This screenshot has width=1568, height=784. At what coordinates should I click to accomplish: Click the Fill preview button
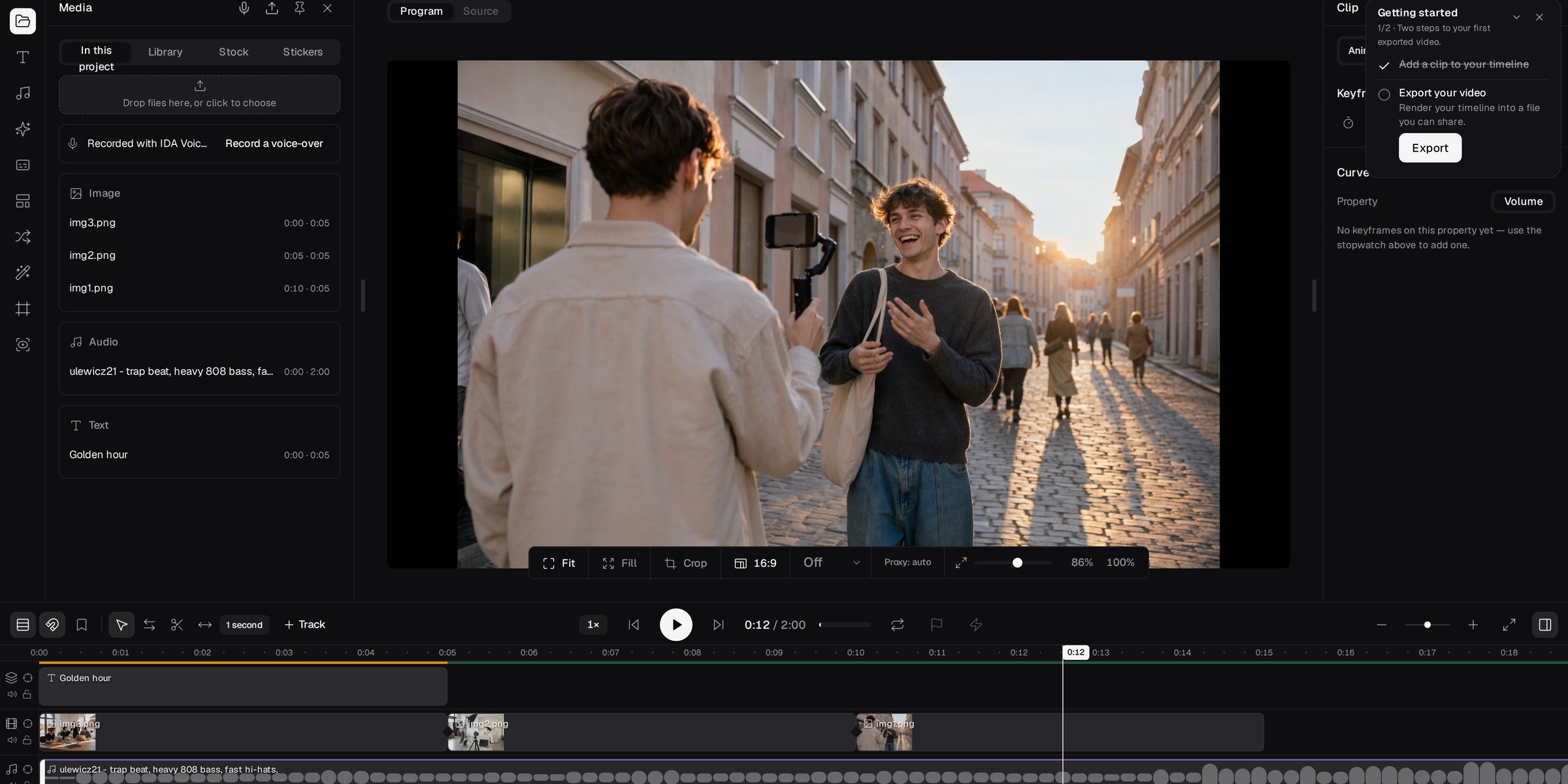pyautogui.click(x=619, y=563)
